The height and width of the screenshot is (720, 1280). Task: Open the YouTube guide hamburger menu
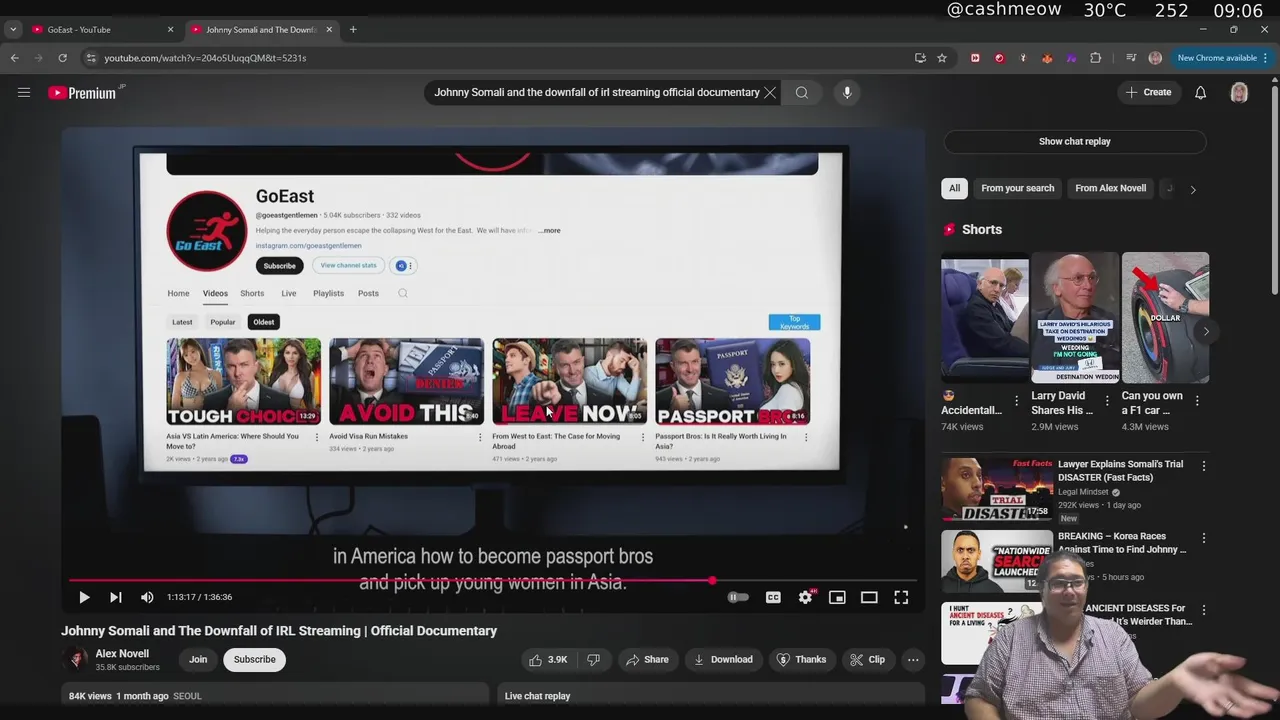(x=24, y=92)
